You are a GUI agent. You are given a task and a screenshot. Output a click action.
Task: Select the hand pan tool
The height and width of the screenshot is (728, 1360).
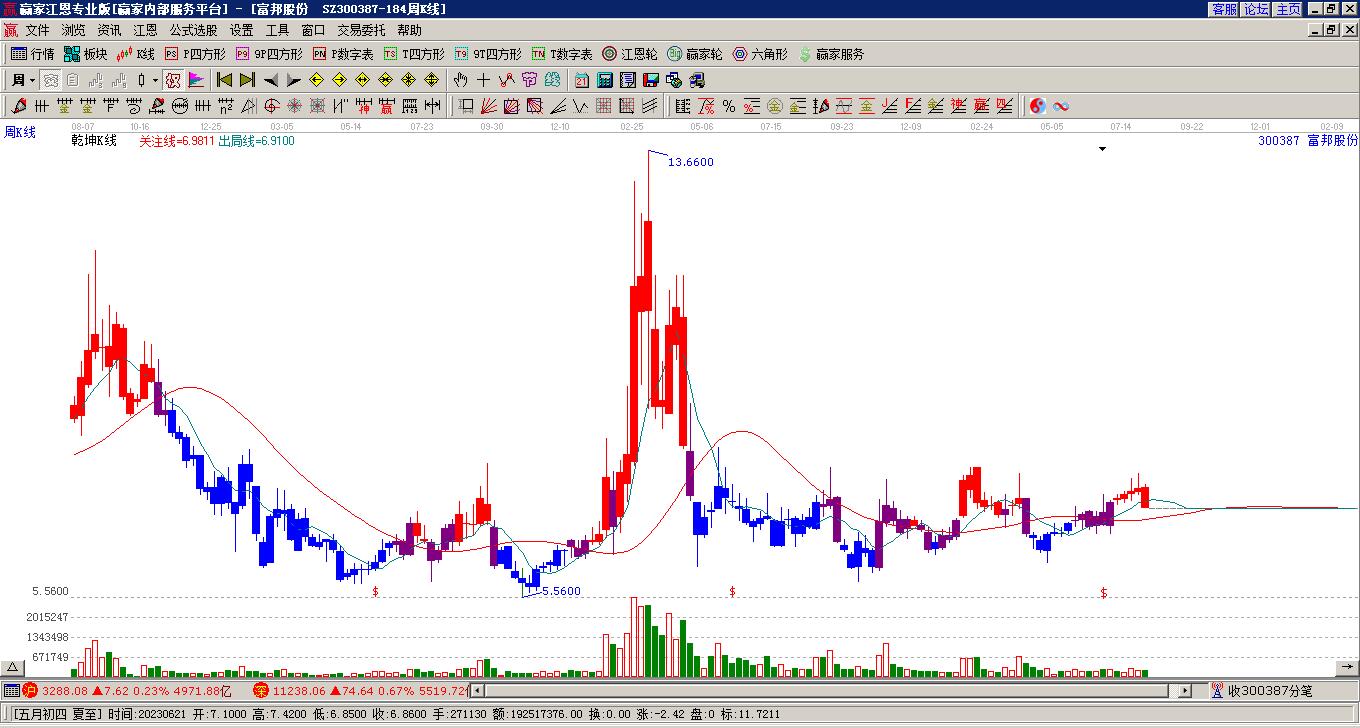(x=460, y=80)
